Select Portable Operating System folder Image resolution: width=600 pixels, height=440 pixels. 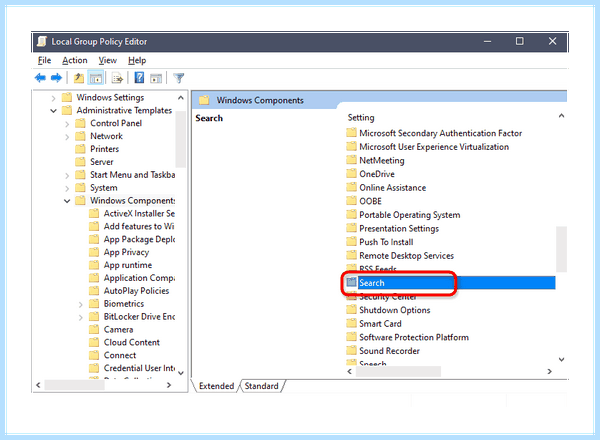(409, 215)
